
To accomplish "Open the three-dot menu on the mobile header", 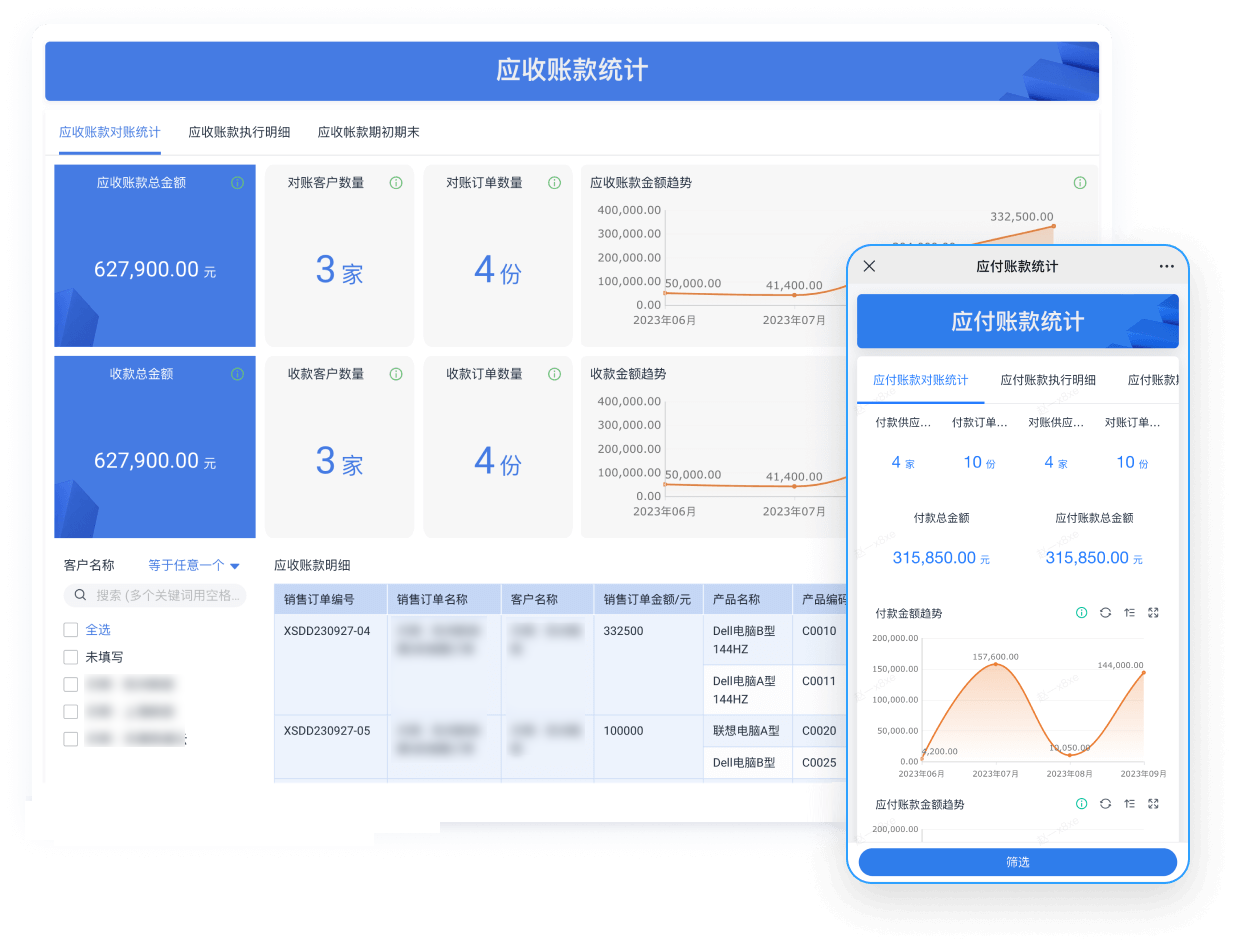I will (x=1166, y=267).
